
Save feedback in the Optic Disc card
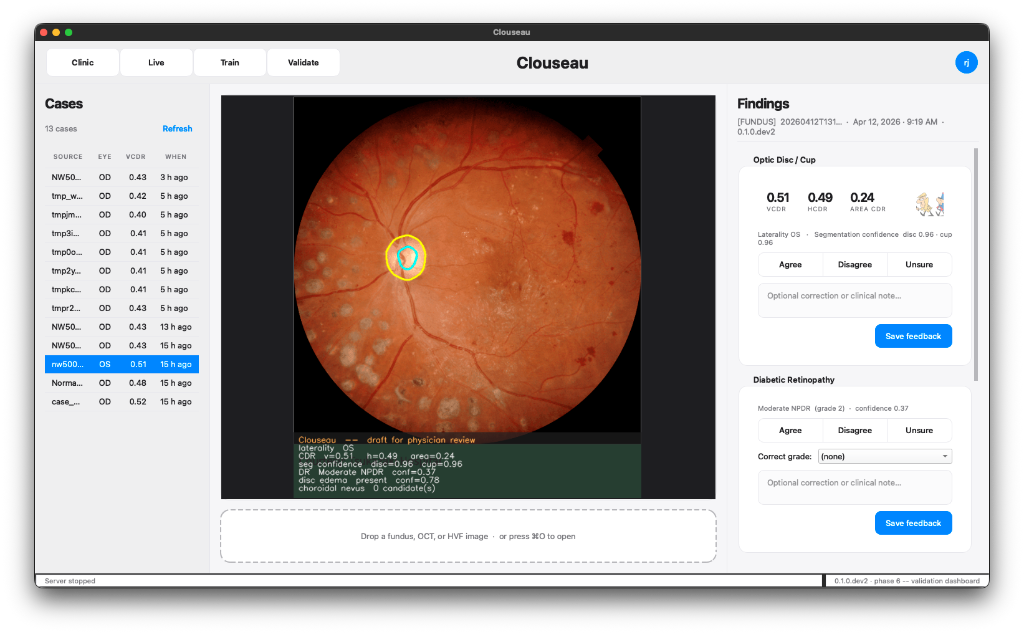tap(913, 336)
